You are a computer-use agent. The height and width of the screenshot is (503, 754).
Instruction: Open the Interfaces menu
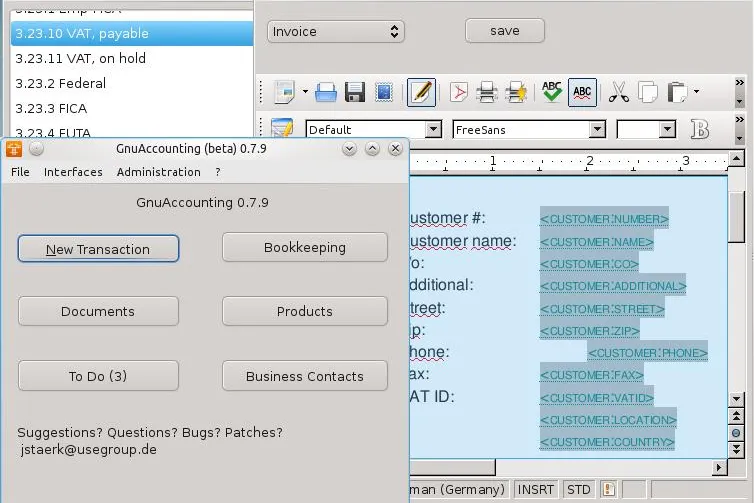(x=73, y=172)
